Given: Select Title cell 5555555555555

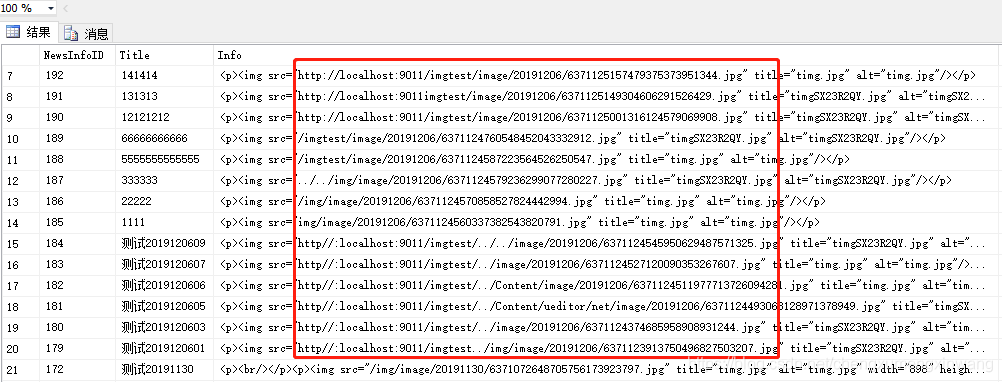Looking at the screenshot, I should click(164, 160).
